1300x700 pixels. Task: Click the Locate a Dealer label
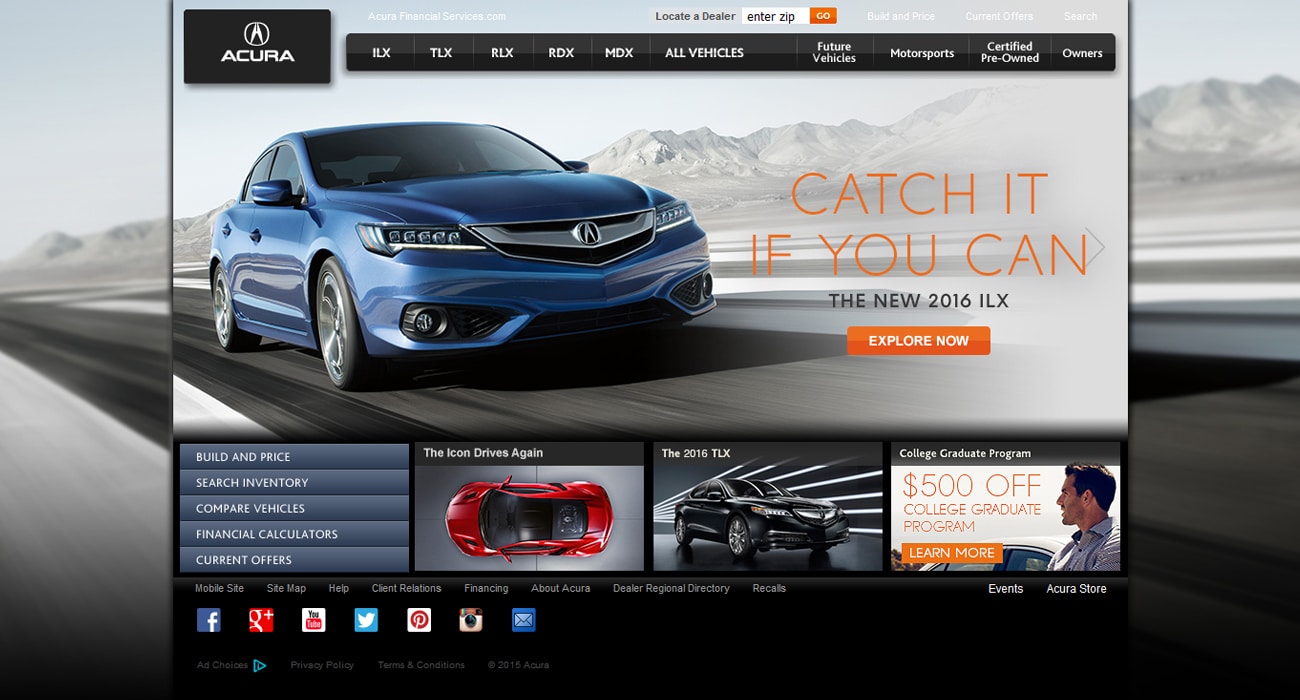[x=695, y=16]
